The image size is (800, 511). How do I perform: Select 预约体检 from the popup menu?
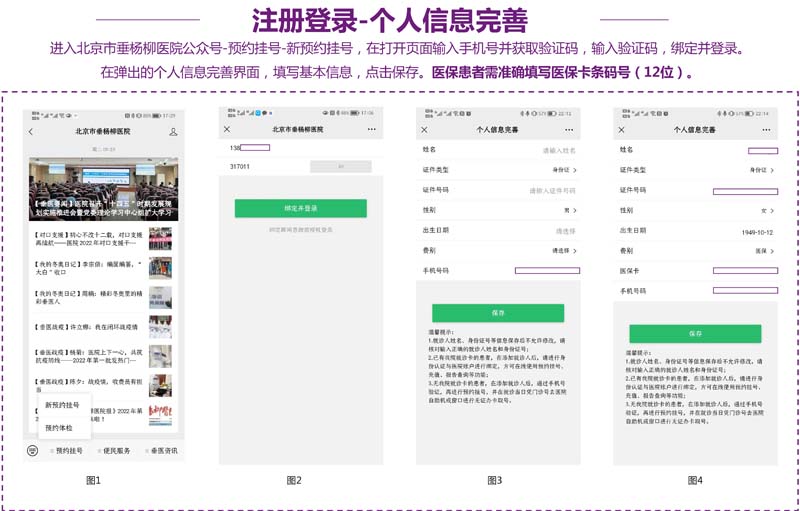(59, 428)
